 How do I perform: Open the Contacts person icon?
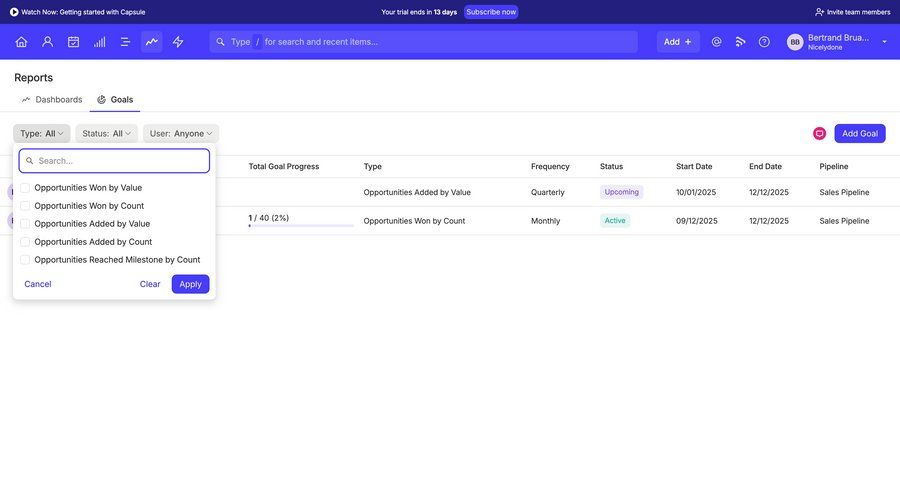47,42
